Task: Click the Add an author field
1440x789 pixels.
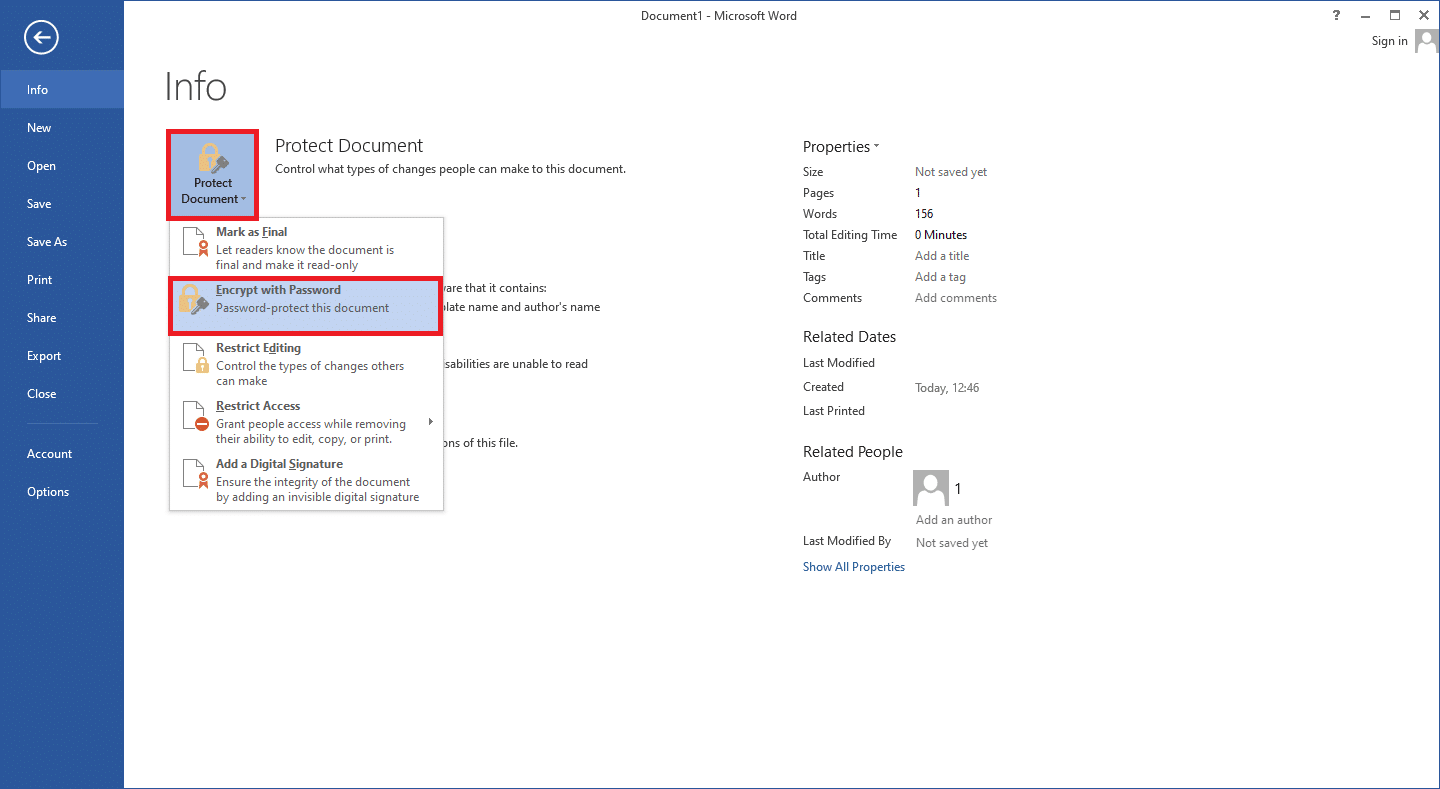Action: 954,520
